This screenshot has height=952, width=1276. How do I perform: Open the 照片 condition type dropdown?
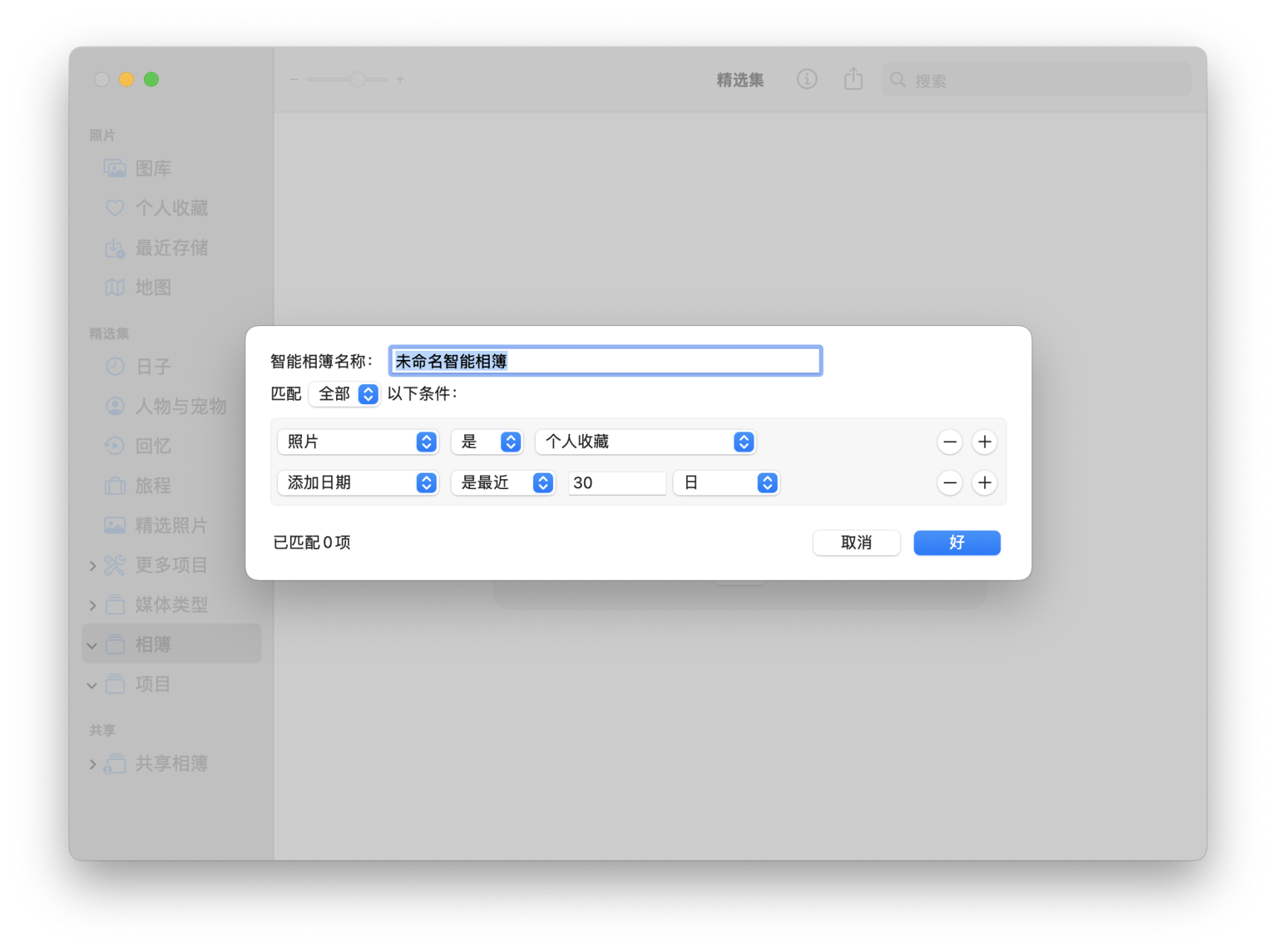click(358, 442)
